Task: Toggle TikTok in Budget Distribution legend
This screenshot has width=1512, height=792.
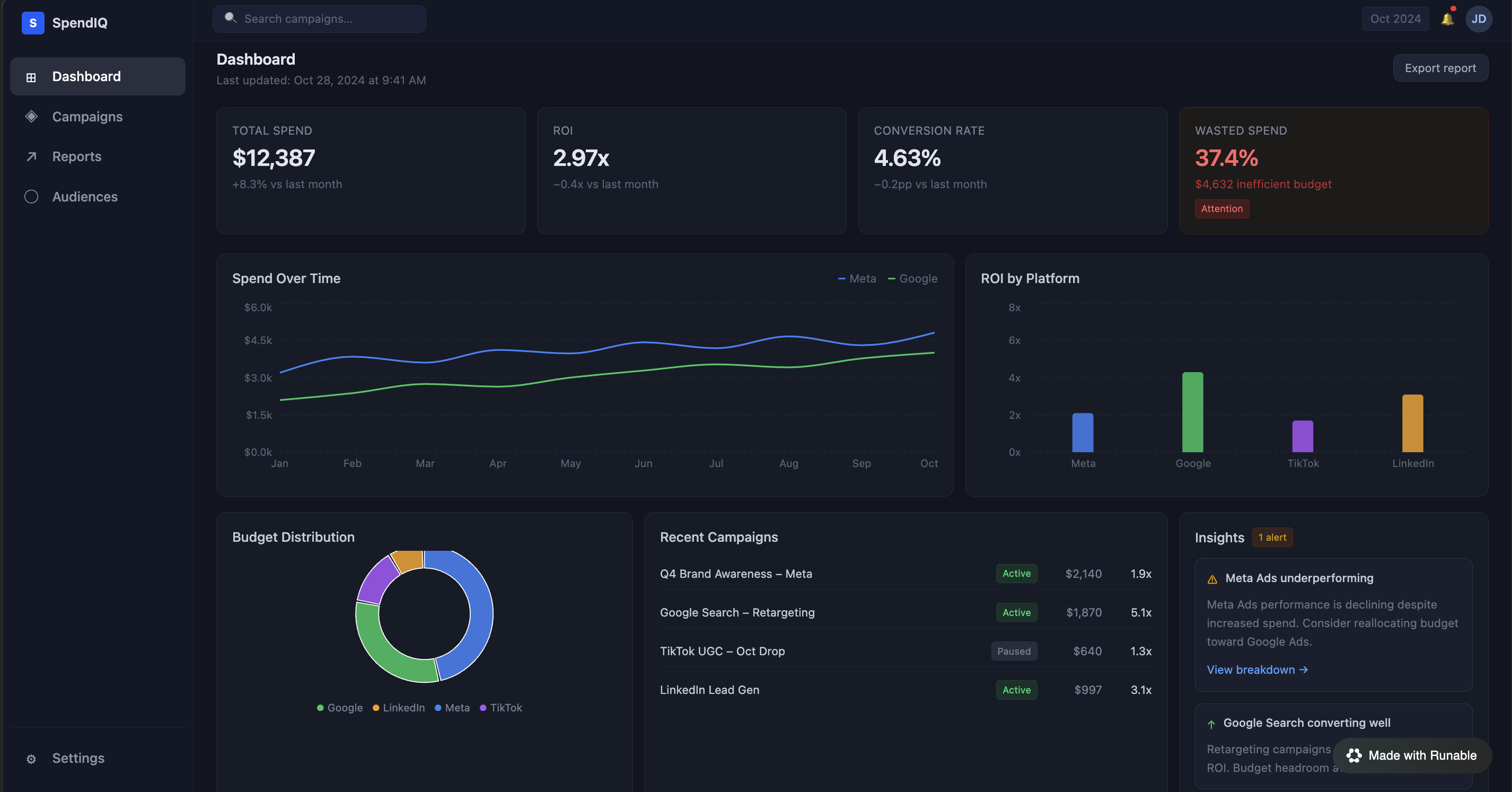Action: click(x=500, y=708)
